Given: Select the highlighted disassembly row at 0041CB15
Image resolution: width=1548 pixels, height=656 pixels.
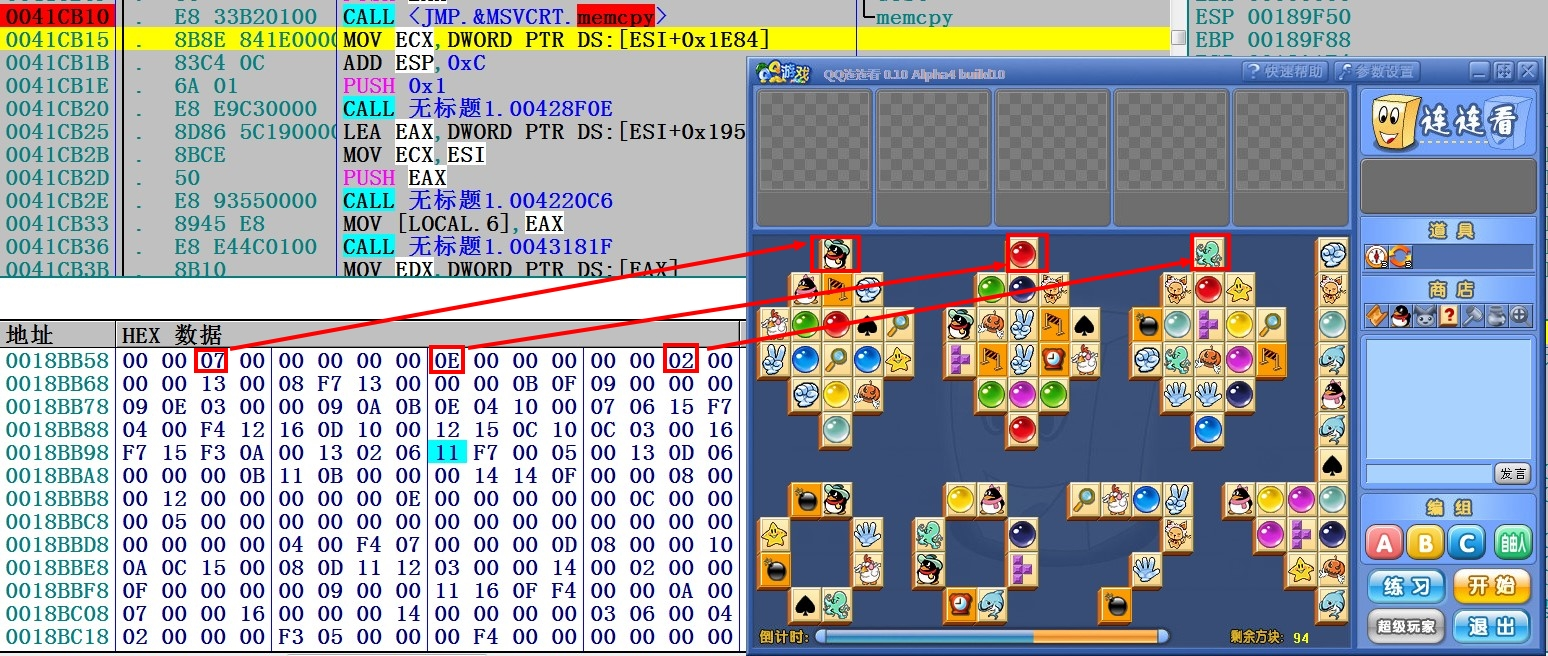Looking at the screenshot, I should pyautogui.click(x=586, y=39).
